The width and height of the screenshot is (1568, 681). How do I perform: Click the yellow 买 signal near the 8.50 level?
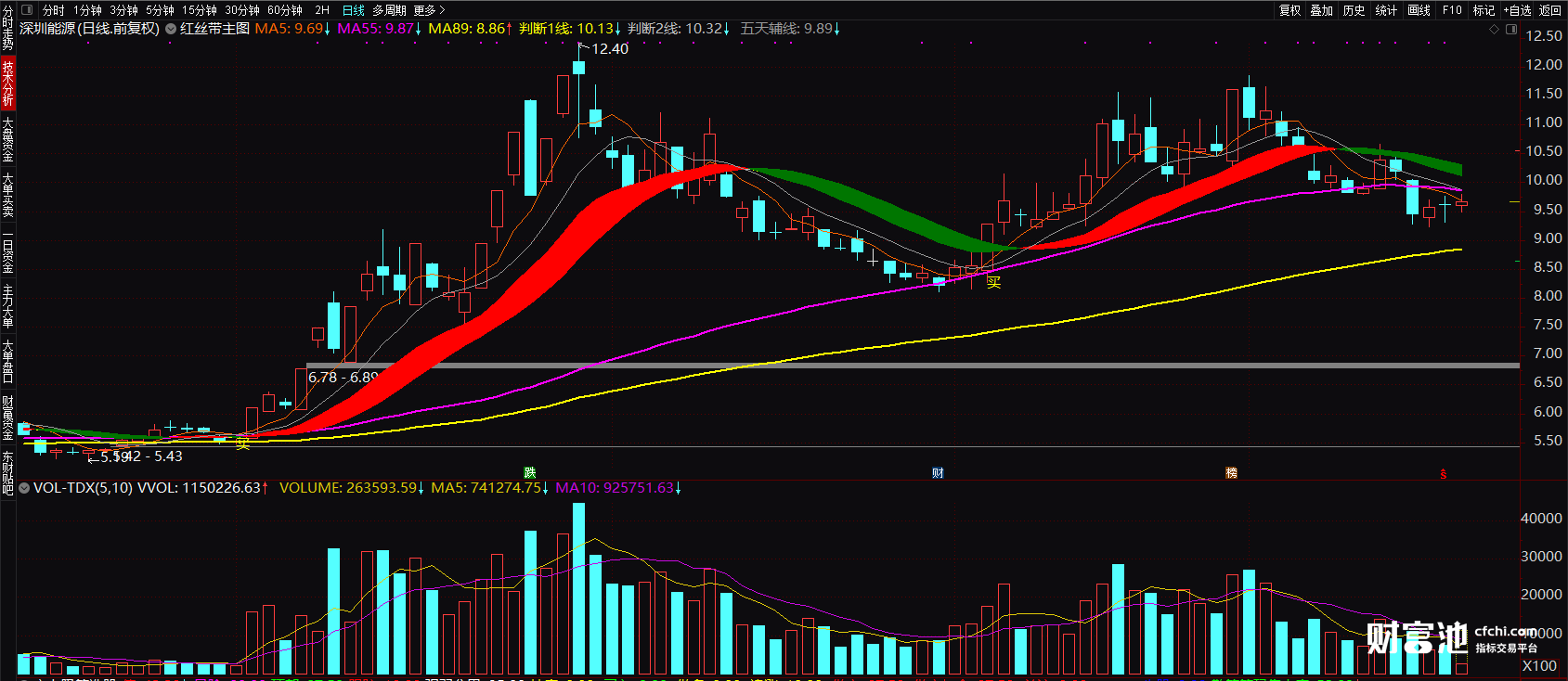pos(993,282)
